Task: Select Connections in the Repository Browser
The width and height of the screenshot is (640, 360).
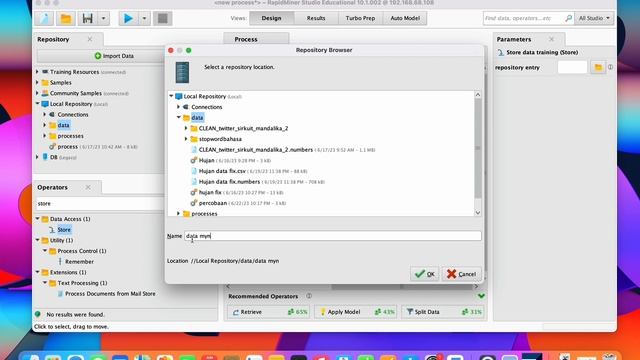Action: [207, 107]
